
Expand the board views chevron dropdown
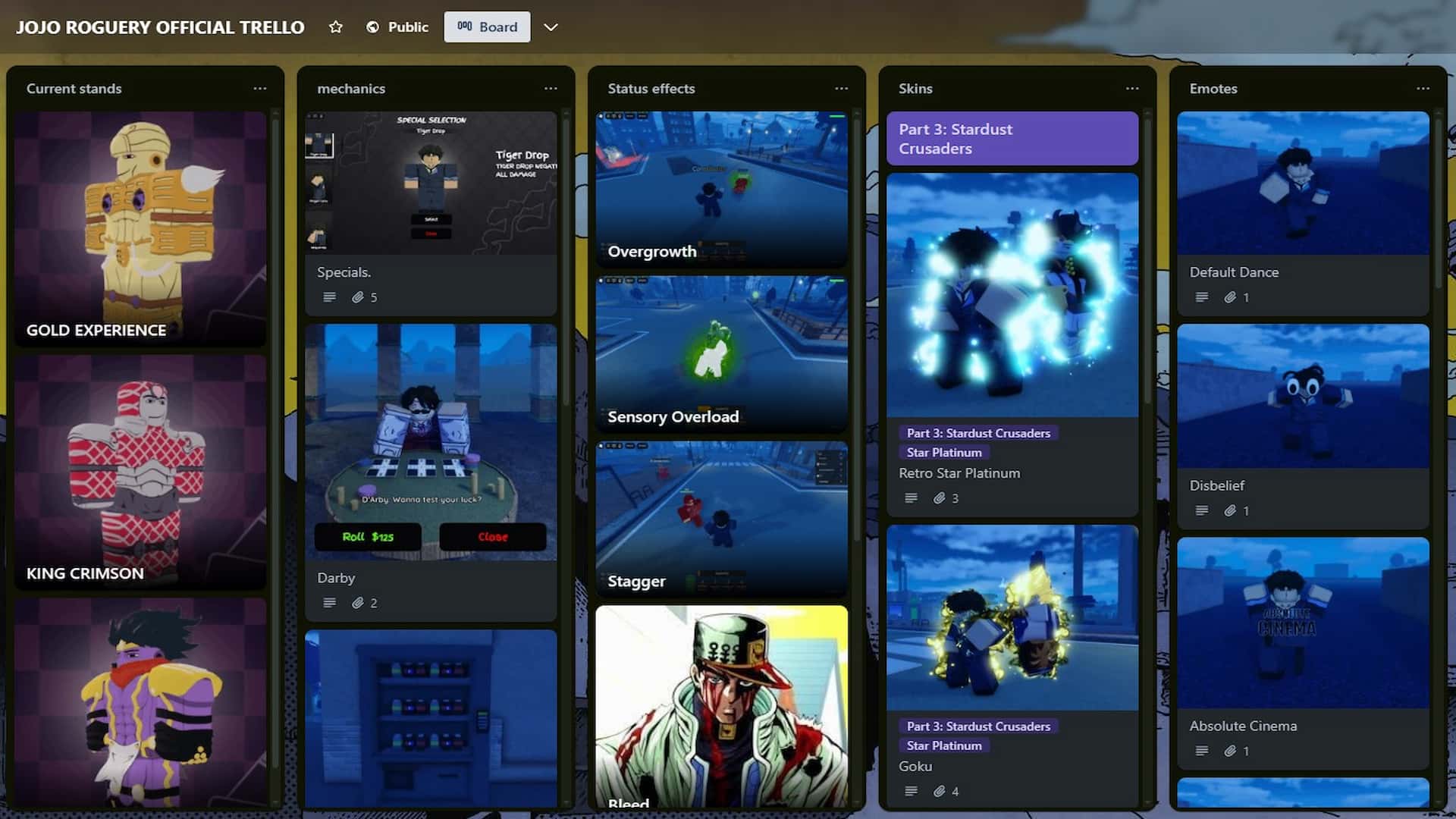[551, 27]
